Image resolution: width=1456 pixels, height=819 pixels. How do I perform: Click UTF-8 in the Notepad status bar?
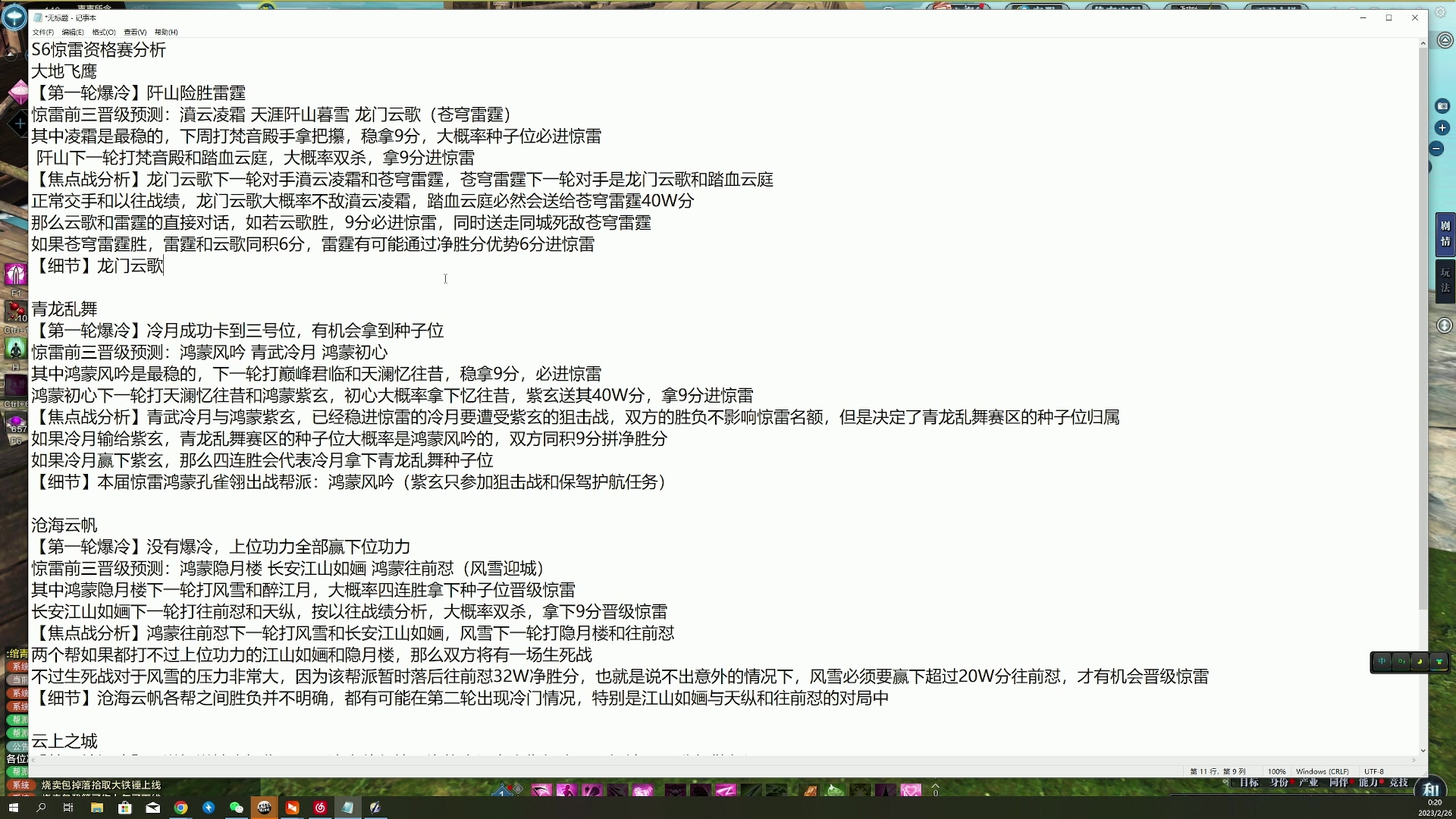tap(1375, 771)
